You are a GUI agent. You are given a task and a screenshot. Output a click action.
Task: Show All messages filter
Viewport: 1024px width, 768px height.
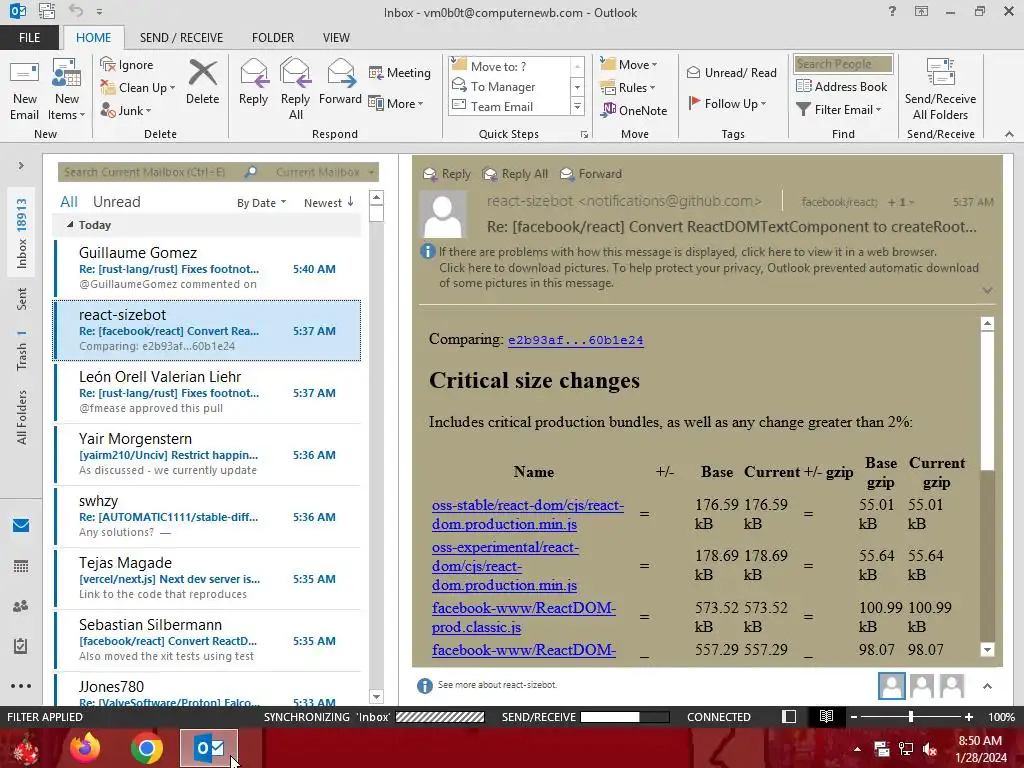pos(69,202)
